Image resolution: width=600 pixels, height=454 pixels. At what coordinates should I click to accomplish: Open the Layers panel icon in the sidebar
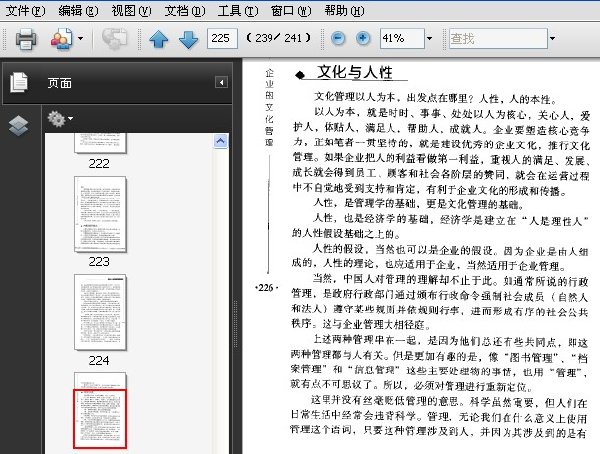tap(18, 126)
